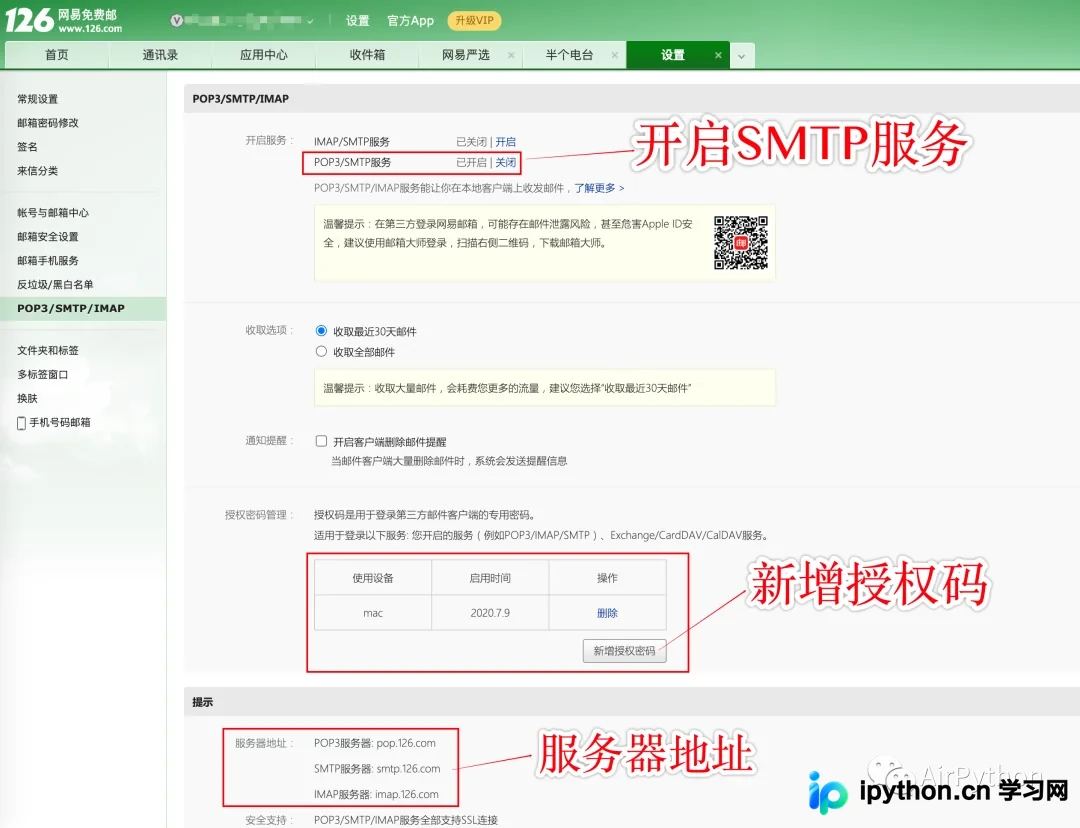
Task: Switch to the 半个电台 tab
Action: [569, 55]
